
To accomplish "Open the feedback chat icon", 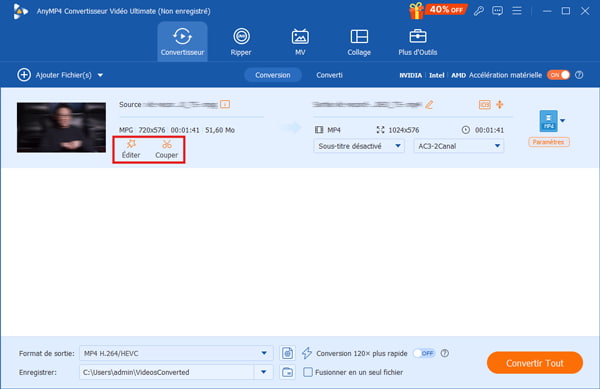I will pos(497,11).
